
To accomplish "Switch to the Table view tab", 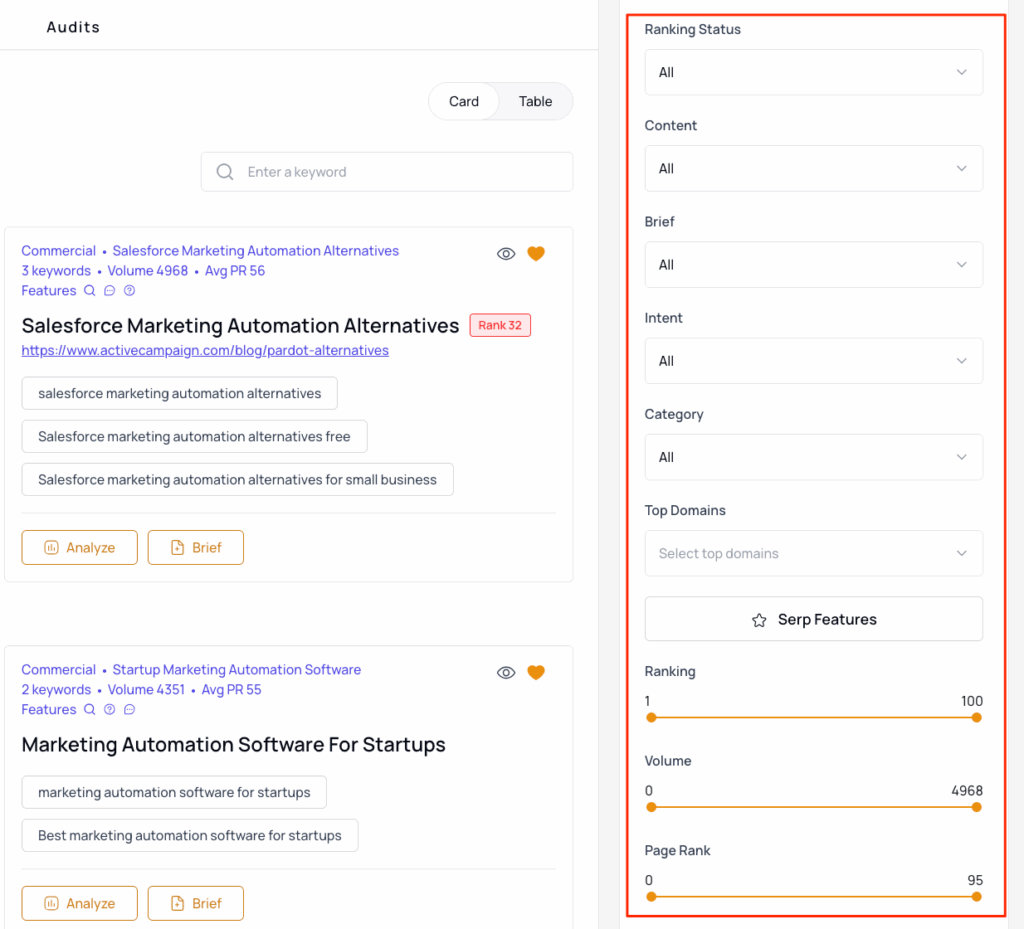I will coord(535,101).
